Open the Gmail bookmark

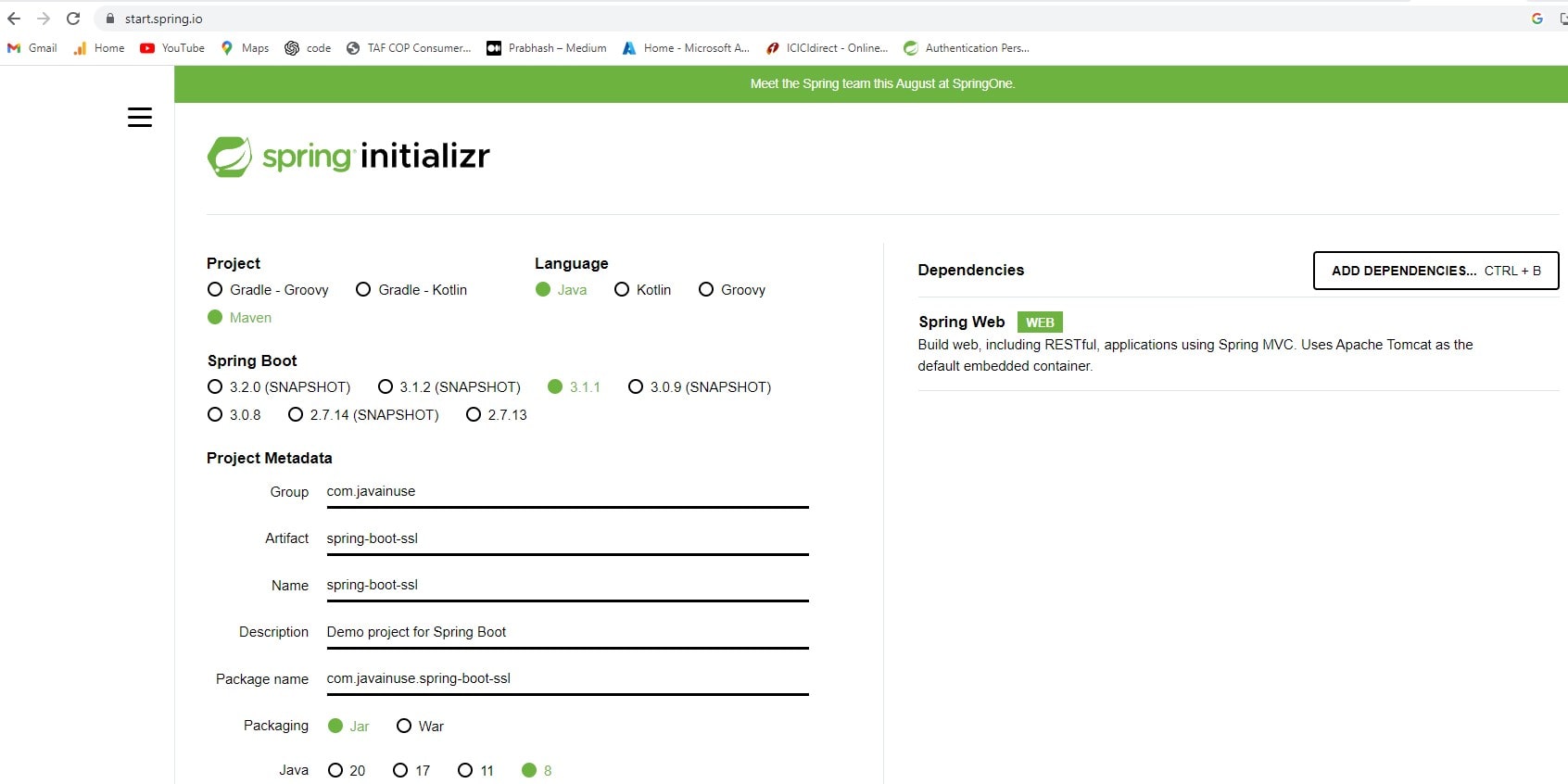(x=32, y=48)
